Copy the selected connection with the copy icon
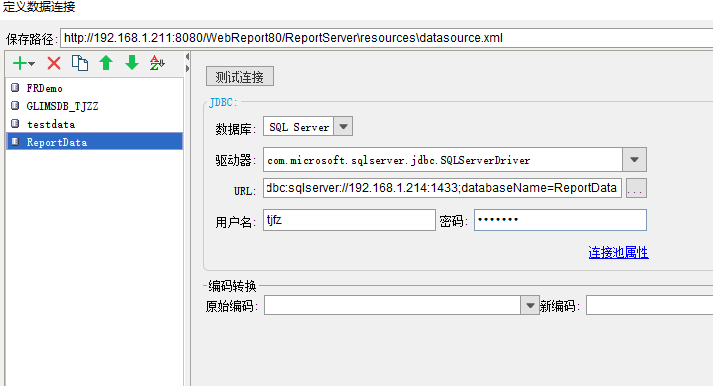The image size is (713, 386). [80, 63]
